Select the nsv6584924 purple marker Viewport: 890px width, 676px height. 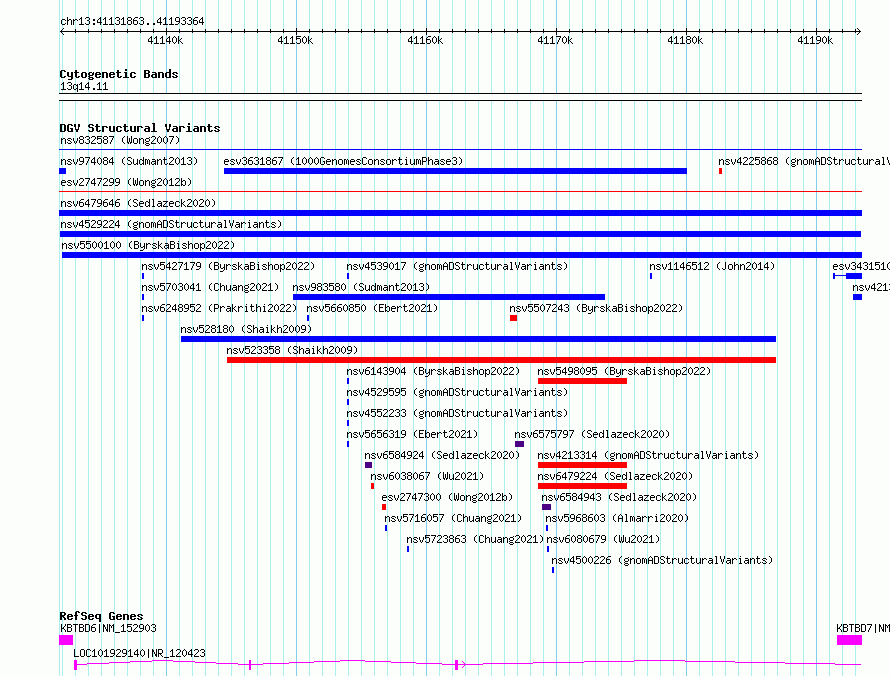pos(368,465)
